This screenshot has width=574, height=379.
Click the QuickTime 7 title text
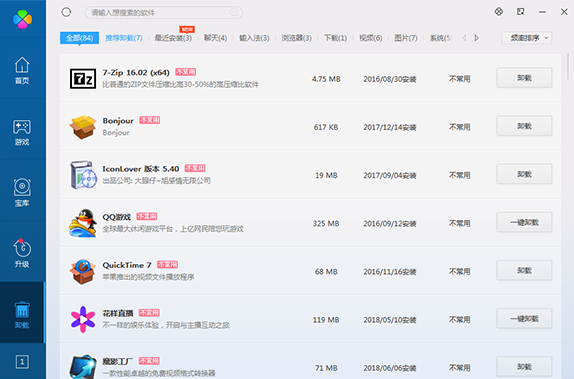(127, 265)
